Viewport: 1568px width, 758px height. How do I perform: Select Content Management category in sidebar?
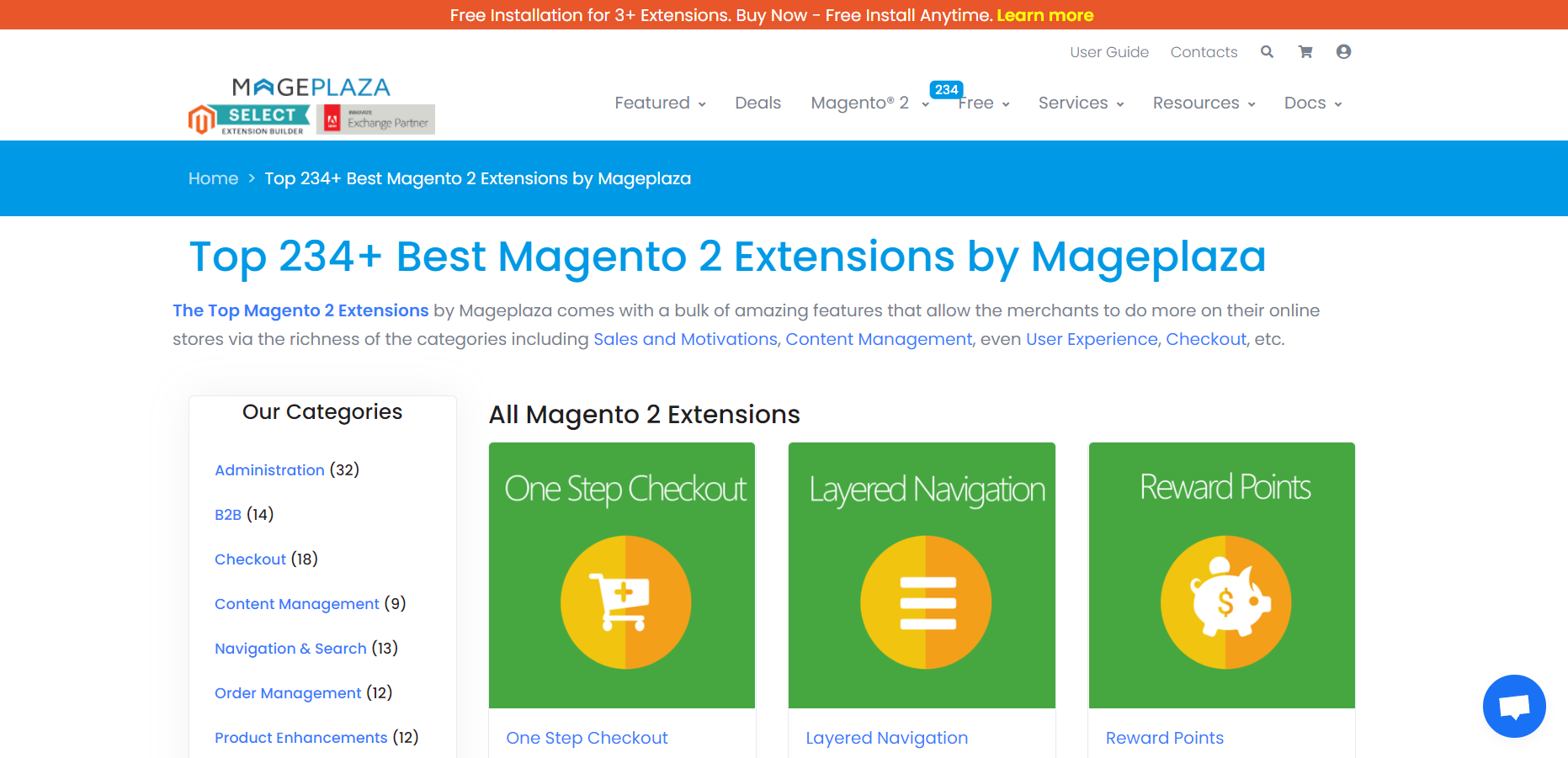[297, 604]
